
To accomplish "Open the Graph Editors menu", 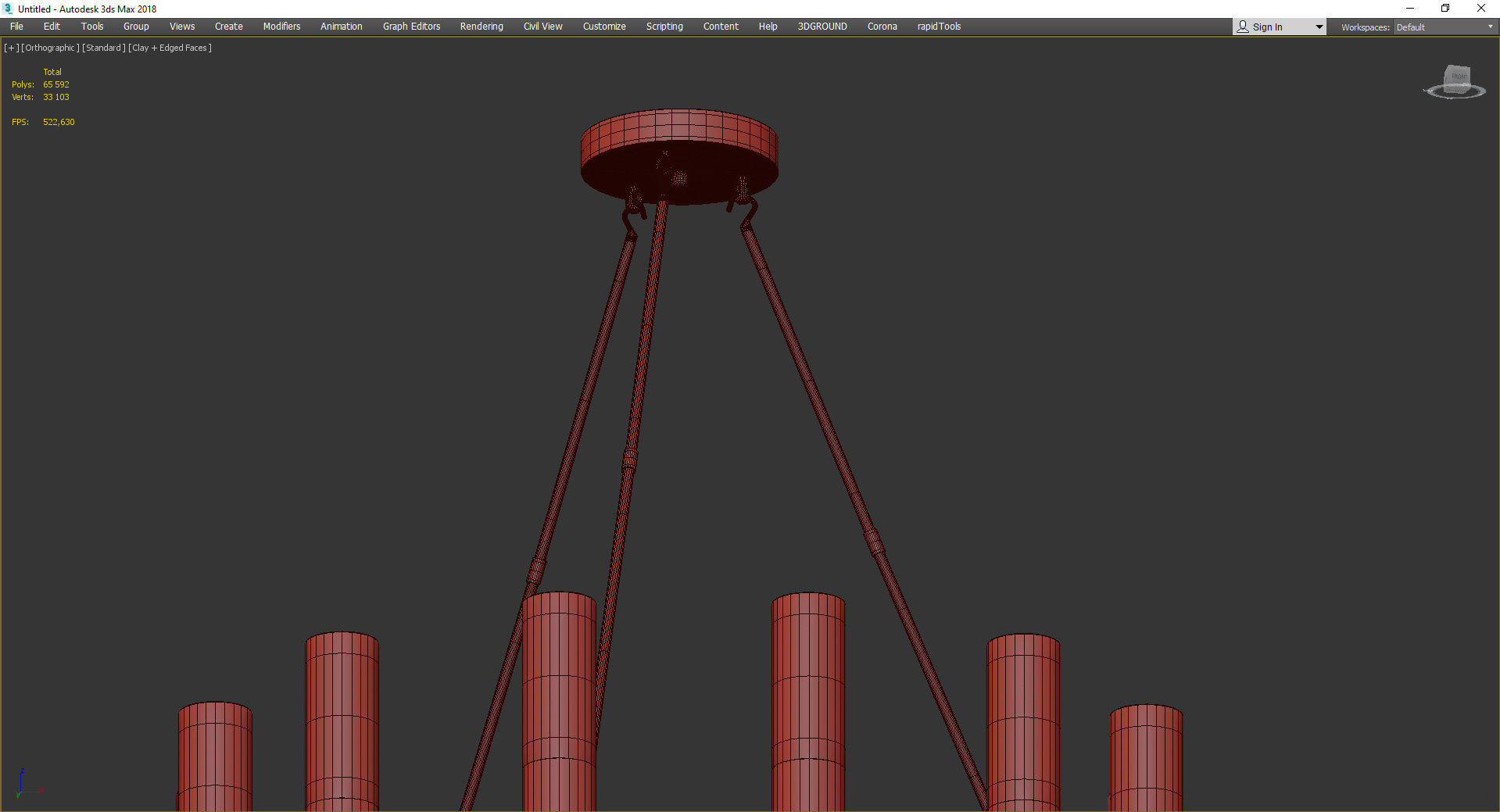I will tap(412, 27).
